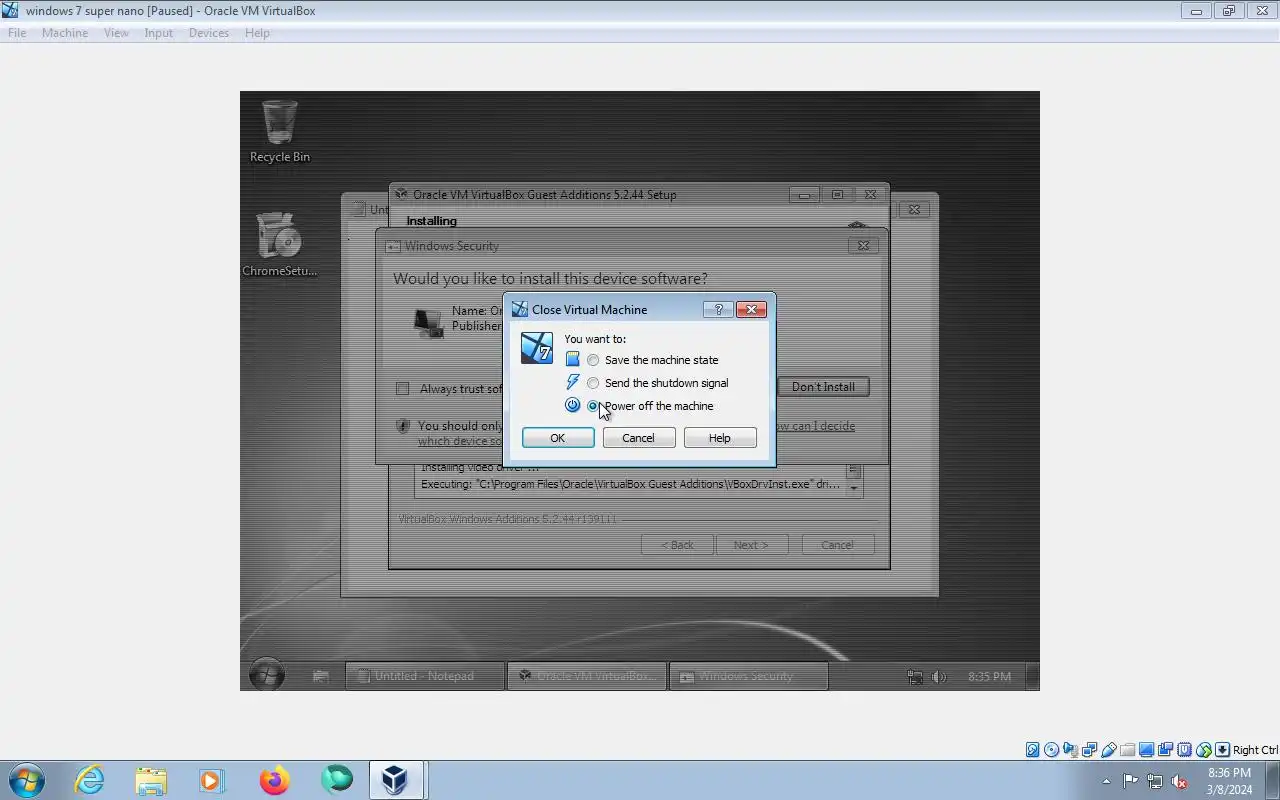Click the guest volume tray icon
1280x800 pixels.
tap(939, 677)
